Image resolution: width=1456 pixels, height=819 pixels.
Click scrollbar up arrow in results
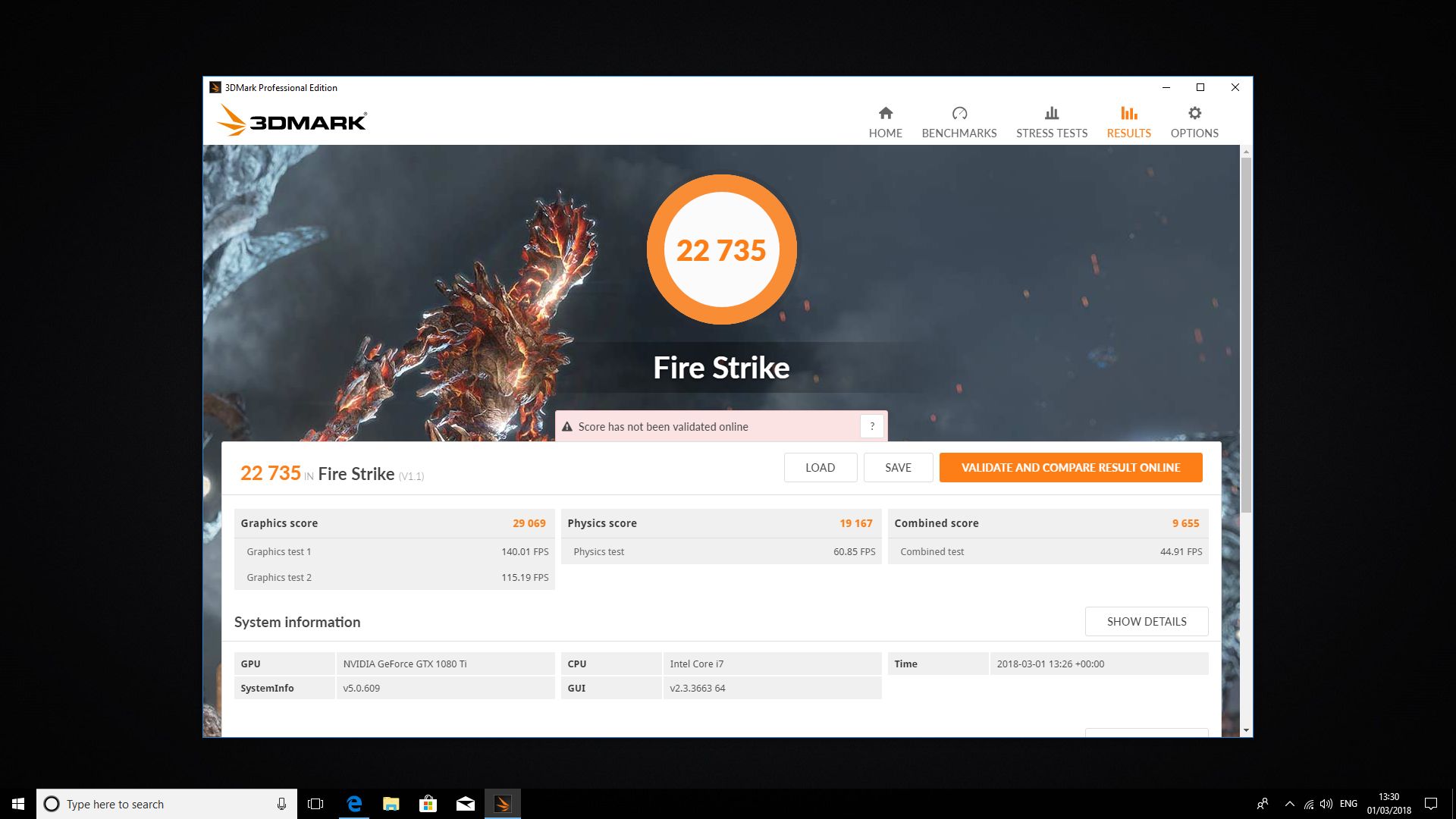click(1246, 152)
